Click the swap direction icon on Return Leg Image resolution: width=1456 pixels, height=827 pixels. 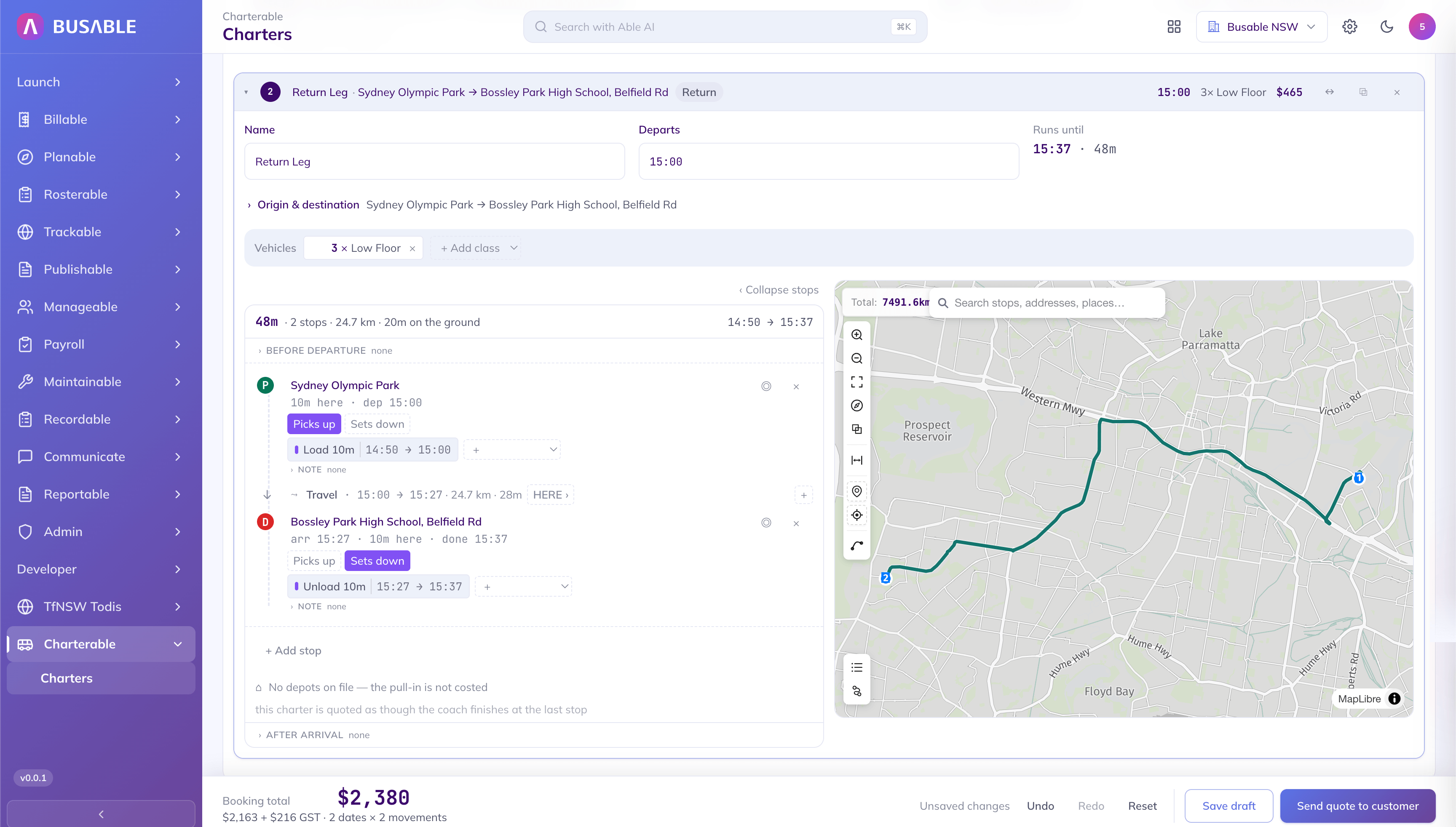click(1329, 92)
